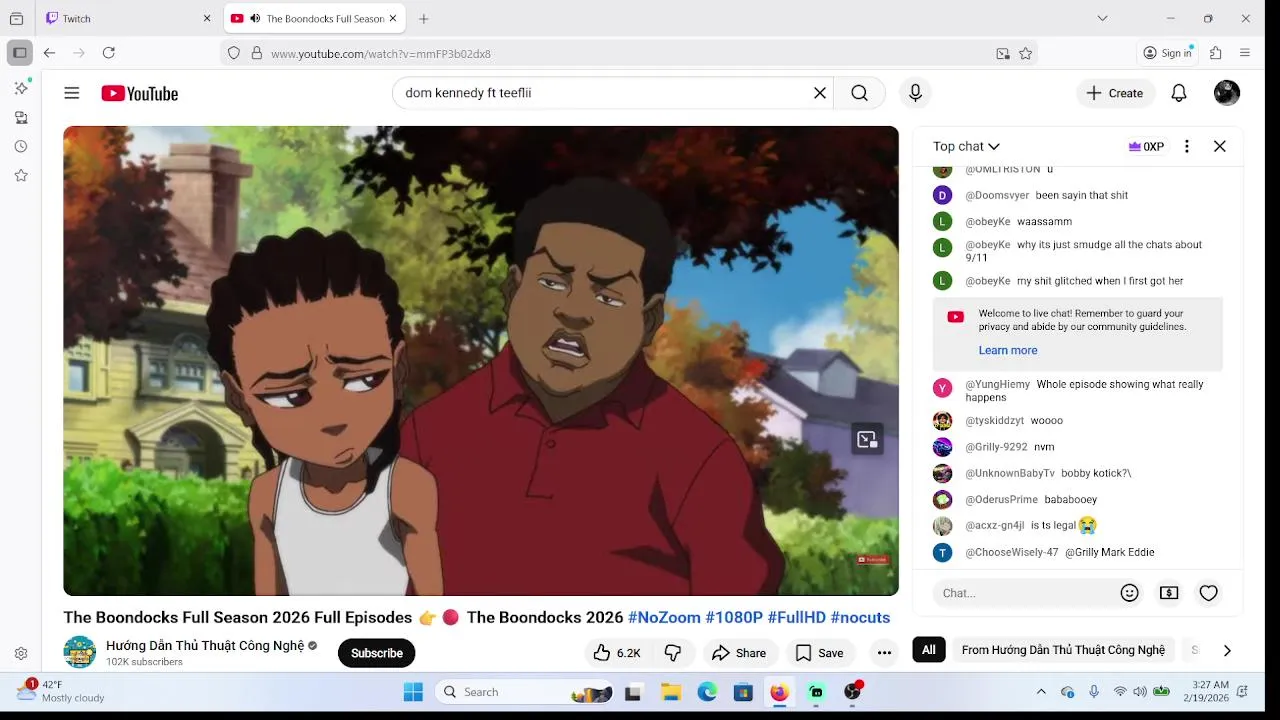The height and width of the screenshot is (720, 1280).
Task: Toggle the browser sidebar button
Action: pyautogui.click(x=20, y=53)
